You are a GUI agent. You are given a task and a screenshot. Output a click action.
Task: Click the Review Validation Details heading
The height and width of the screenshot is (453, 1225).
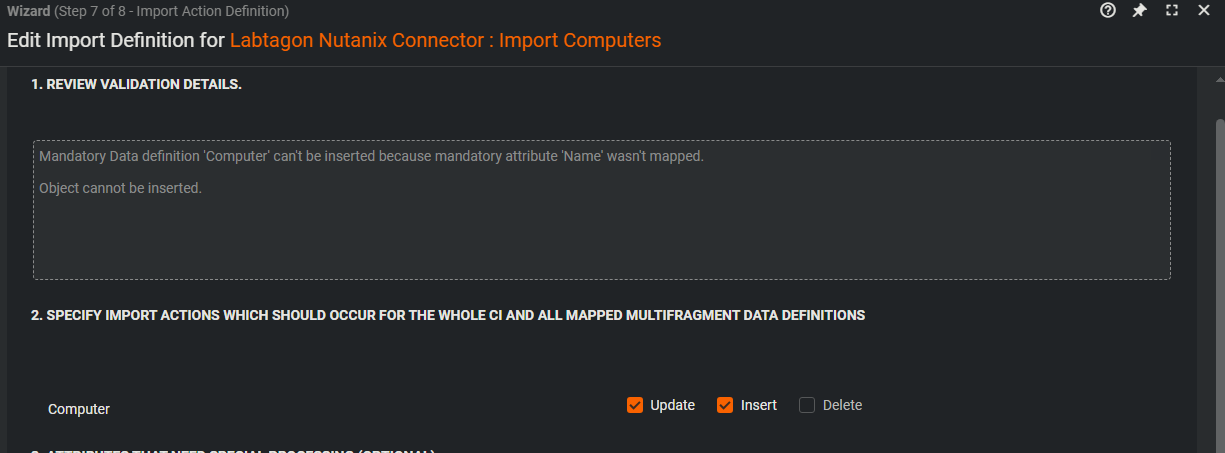[137, 84]
